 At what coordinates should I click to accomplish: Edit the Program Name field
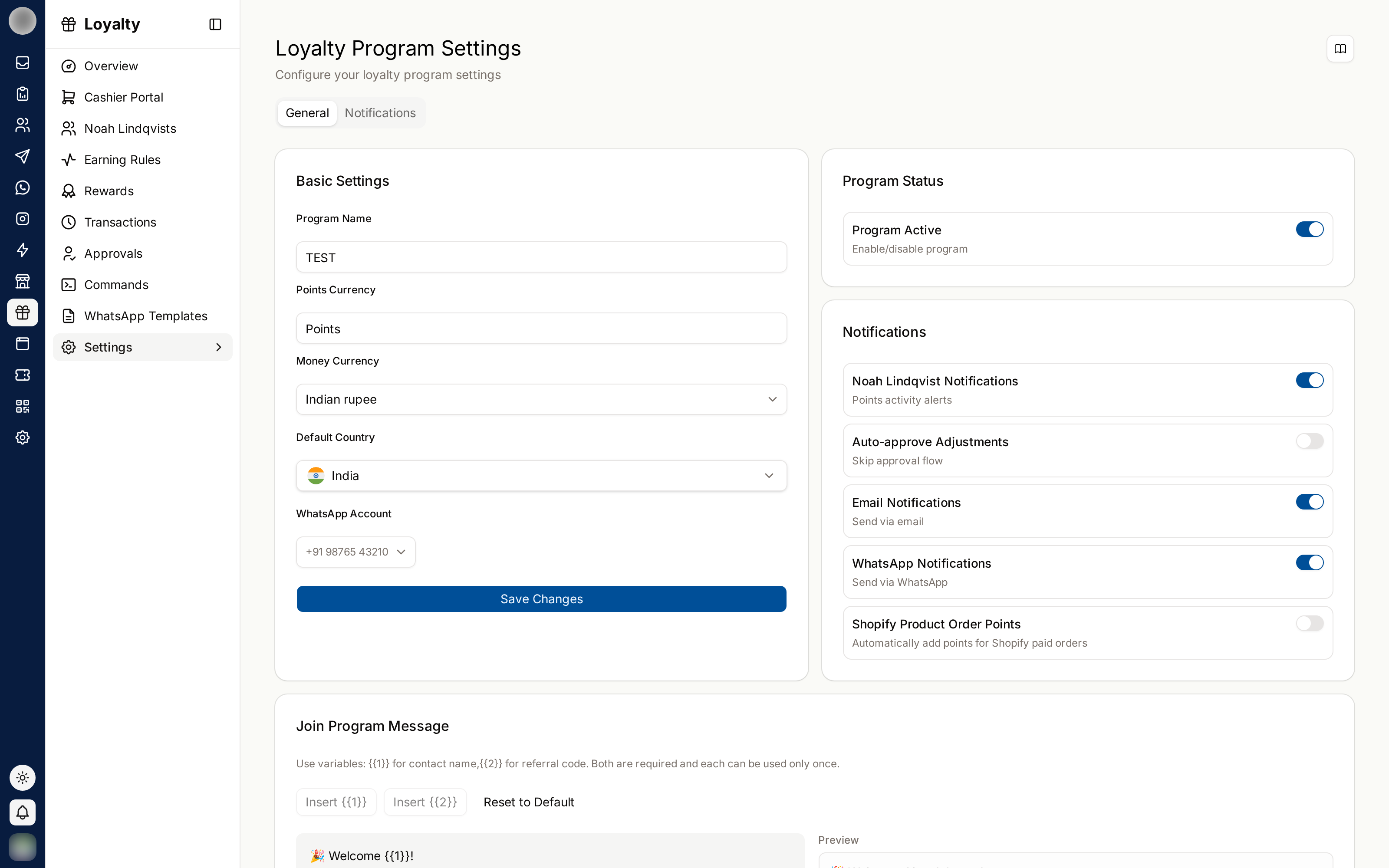[541, 257]
